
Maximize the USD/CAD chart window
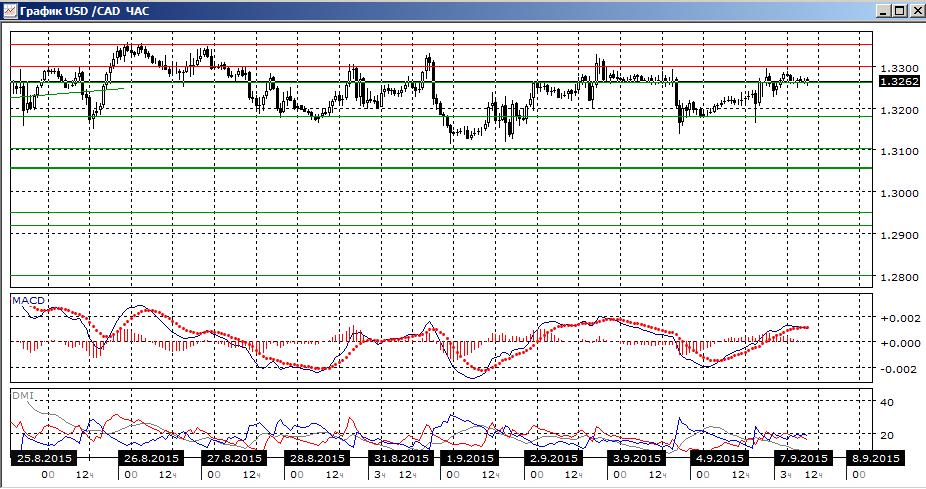[x=900, y=10]
